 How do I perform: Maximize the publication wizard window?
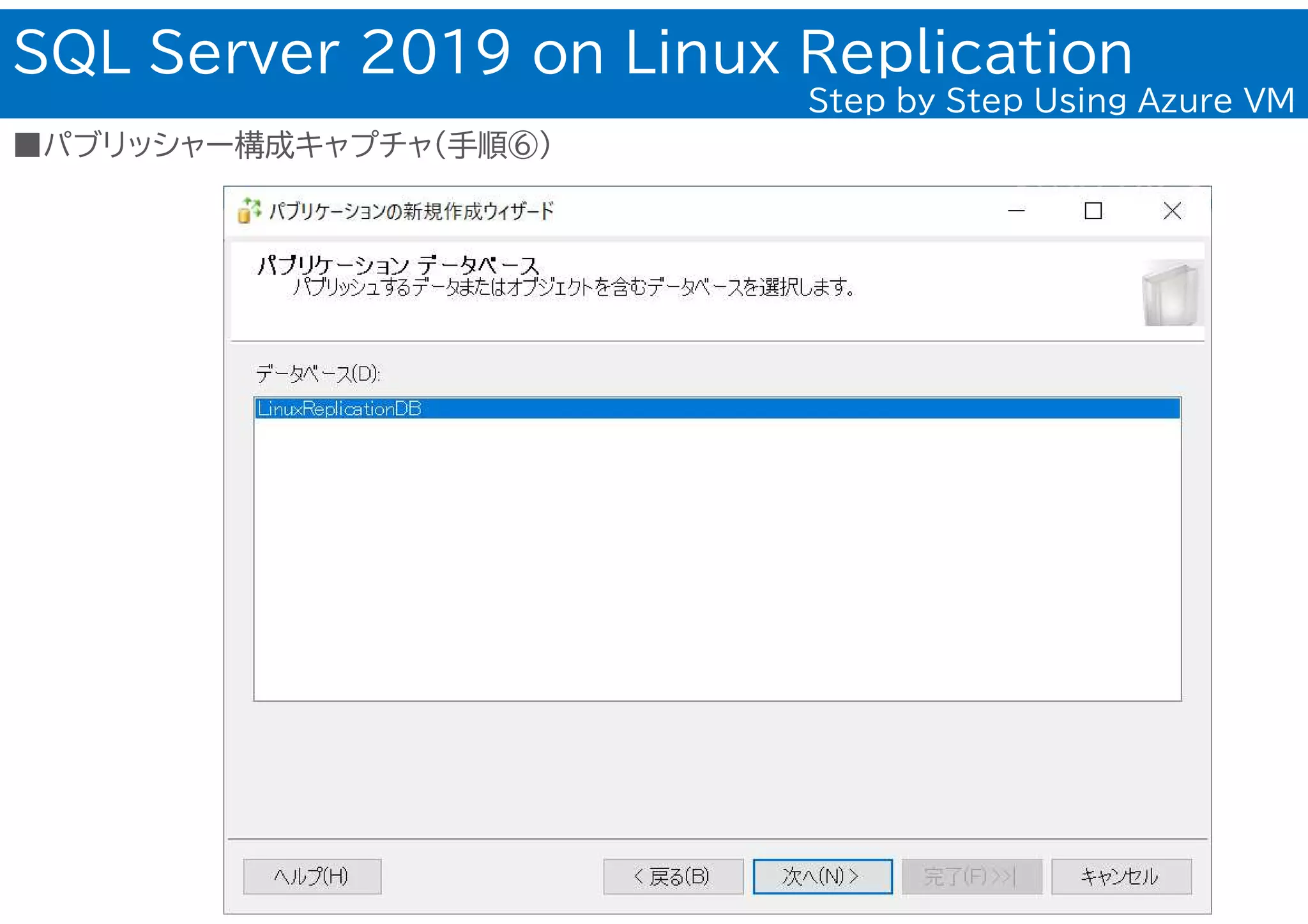1093,211
